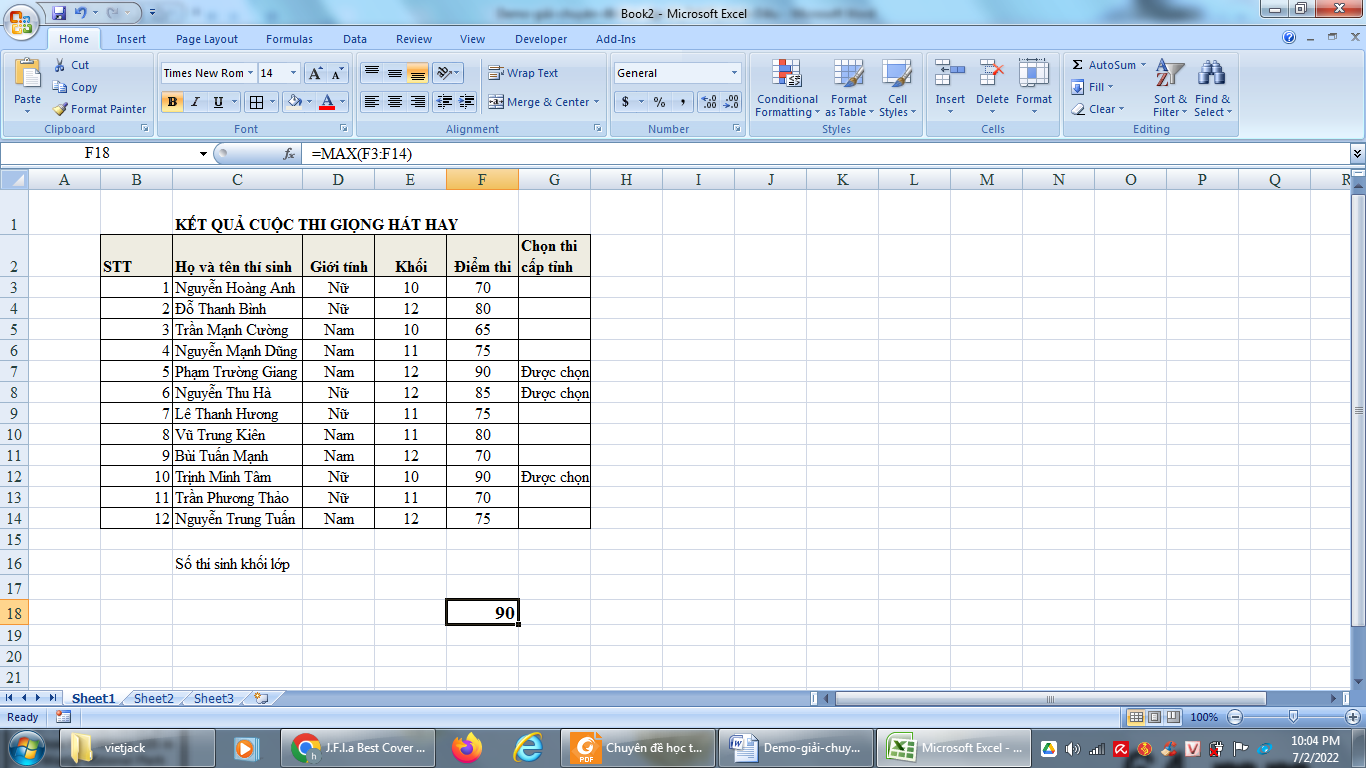Increase indent in Alignment group

[466, 102]
